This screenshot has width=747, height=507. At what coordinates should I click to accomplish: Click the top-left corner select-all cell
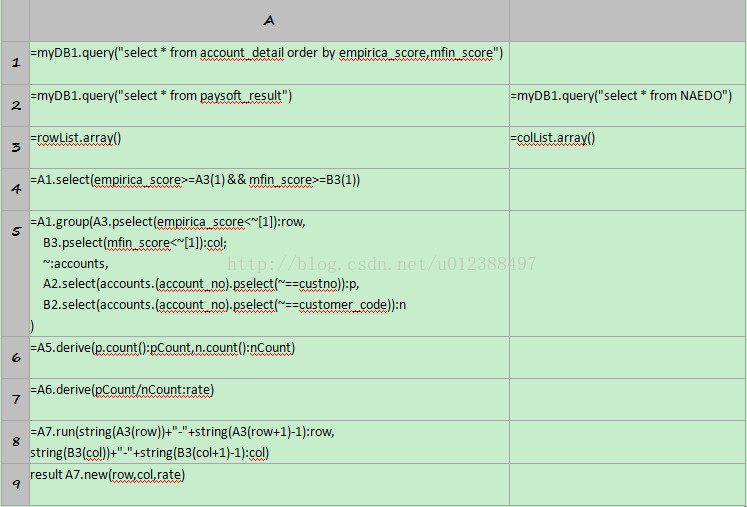coord(15,20)
